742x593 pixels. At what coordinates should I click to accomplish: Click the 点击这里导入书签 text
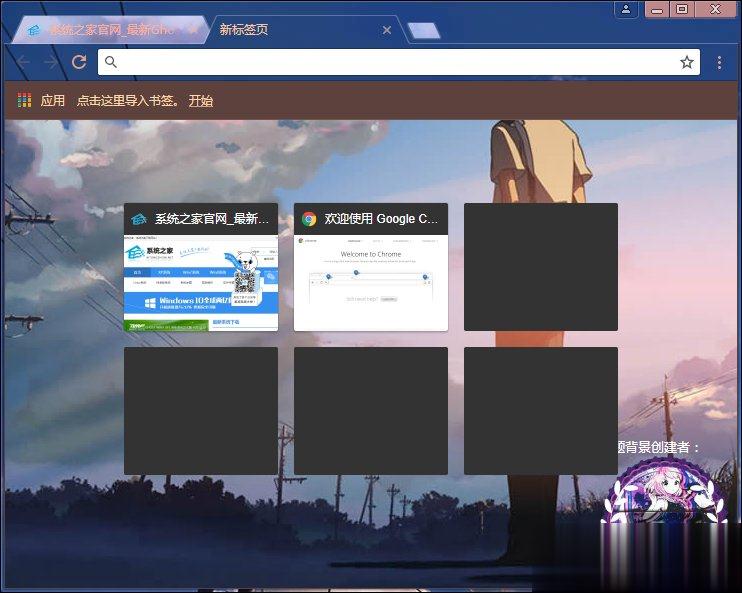(128, 101)
